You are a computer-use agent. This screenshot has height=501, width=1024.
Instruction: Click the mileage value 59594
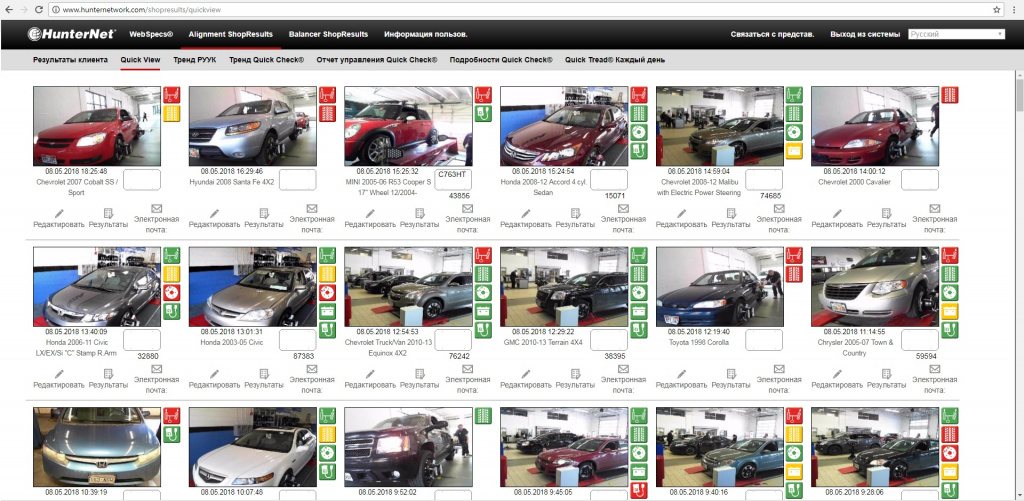(927, 356)
